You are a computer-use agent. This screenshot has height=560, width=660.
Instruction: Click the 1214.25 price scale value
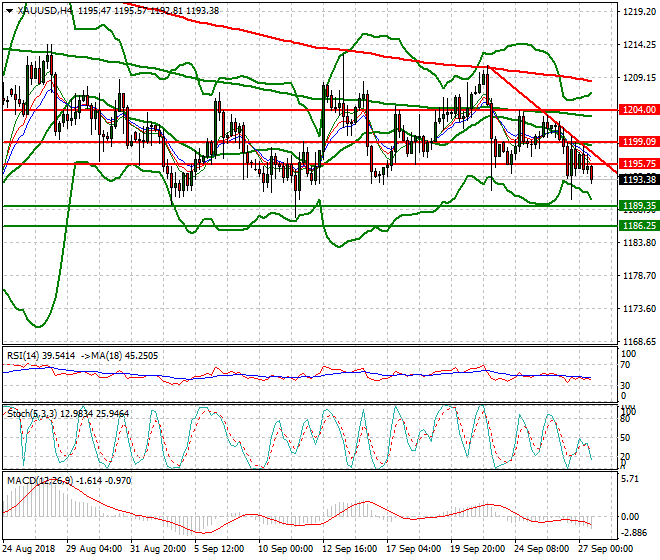[639, 45]
